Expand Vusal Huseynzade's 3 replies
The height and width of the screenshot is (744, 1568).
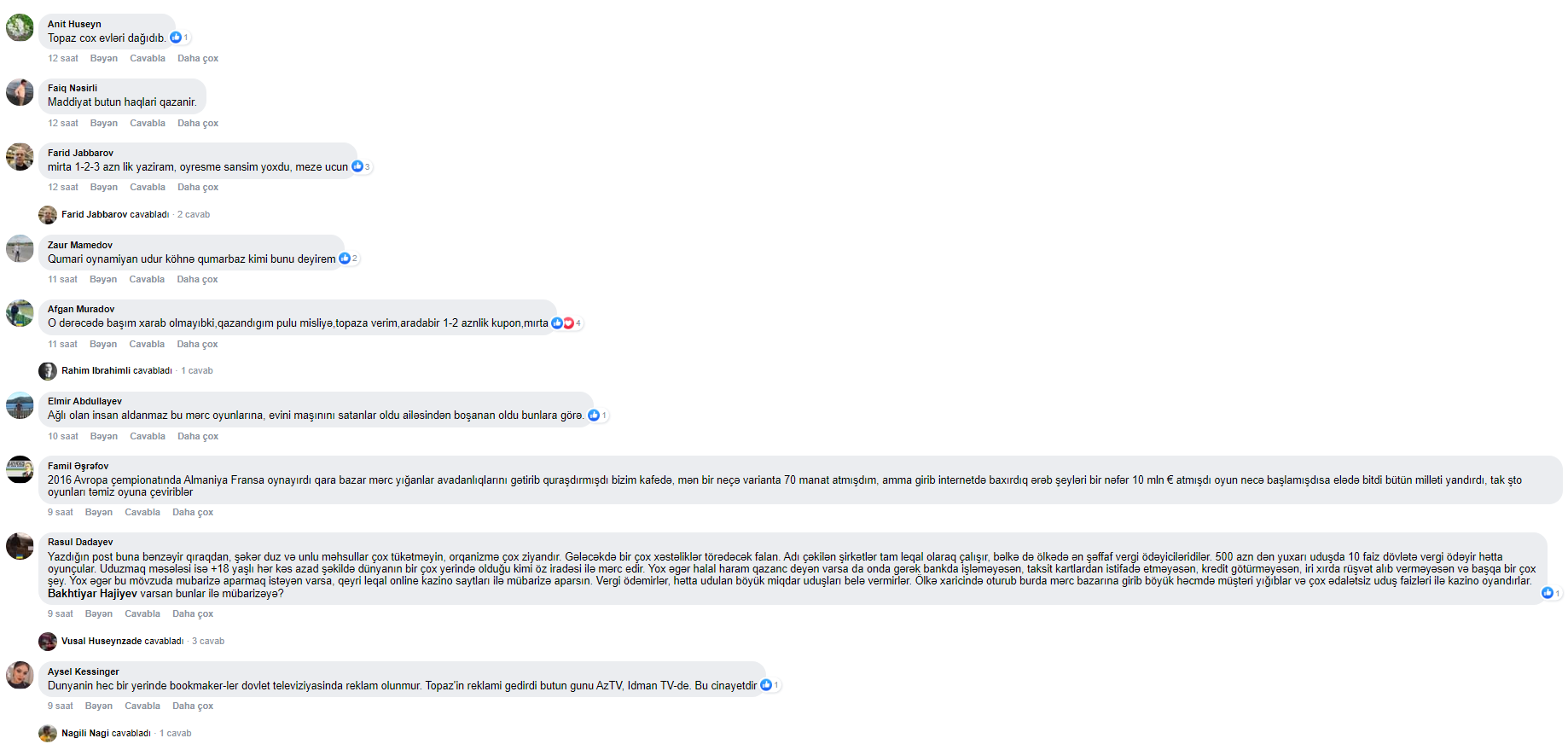(131, 641)
